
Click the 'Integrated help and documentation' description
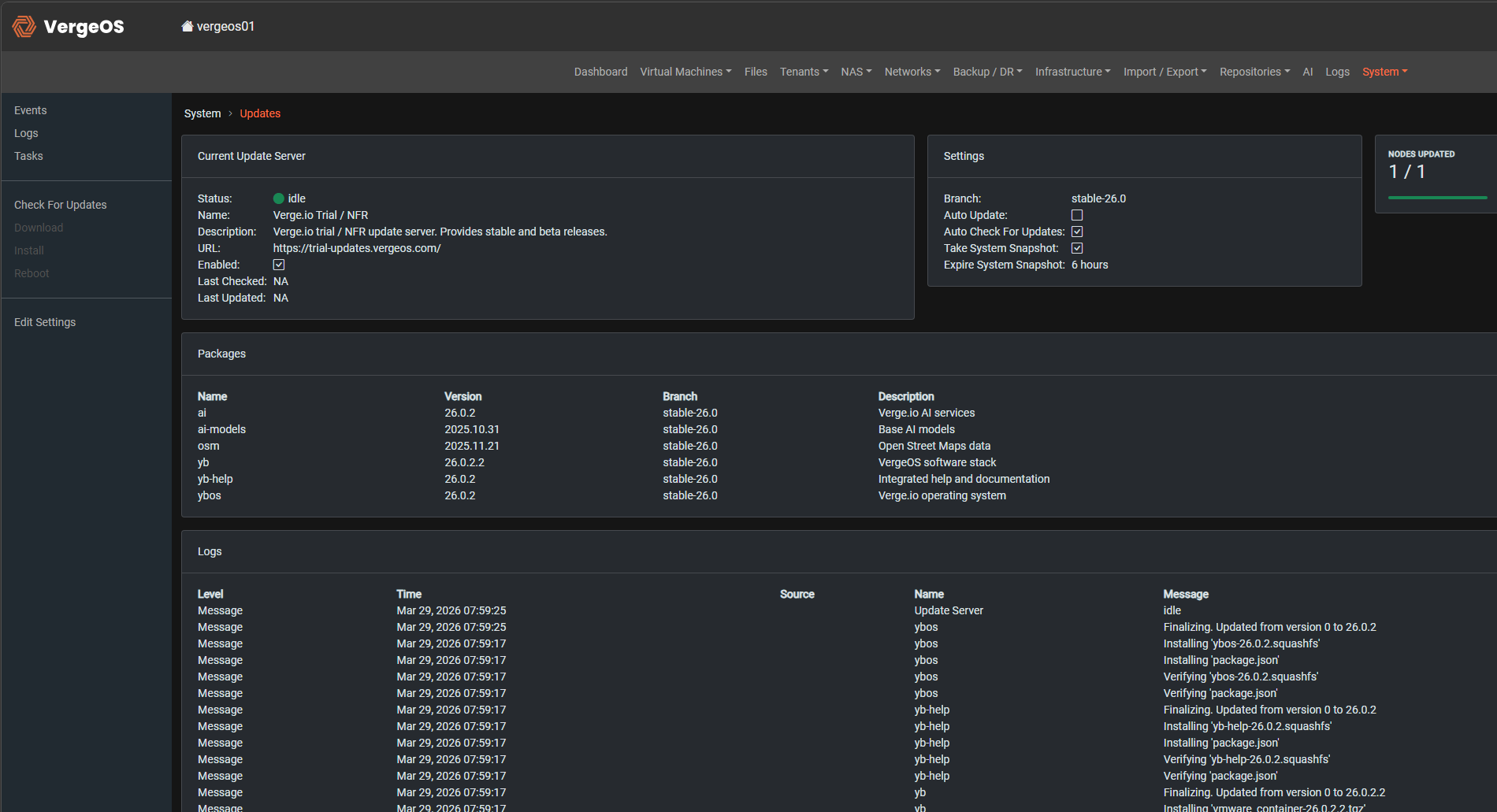pyautogui.click(x=964, y=479)
